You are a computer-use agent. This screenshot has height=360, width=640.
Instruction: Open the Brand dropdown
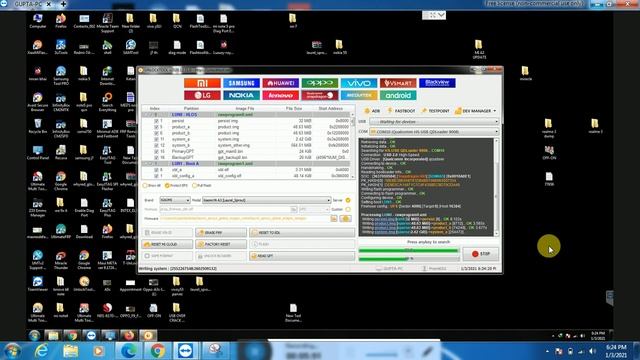point(175,200)
